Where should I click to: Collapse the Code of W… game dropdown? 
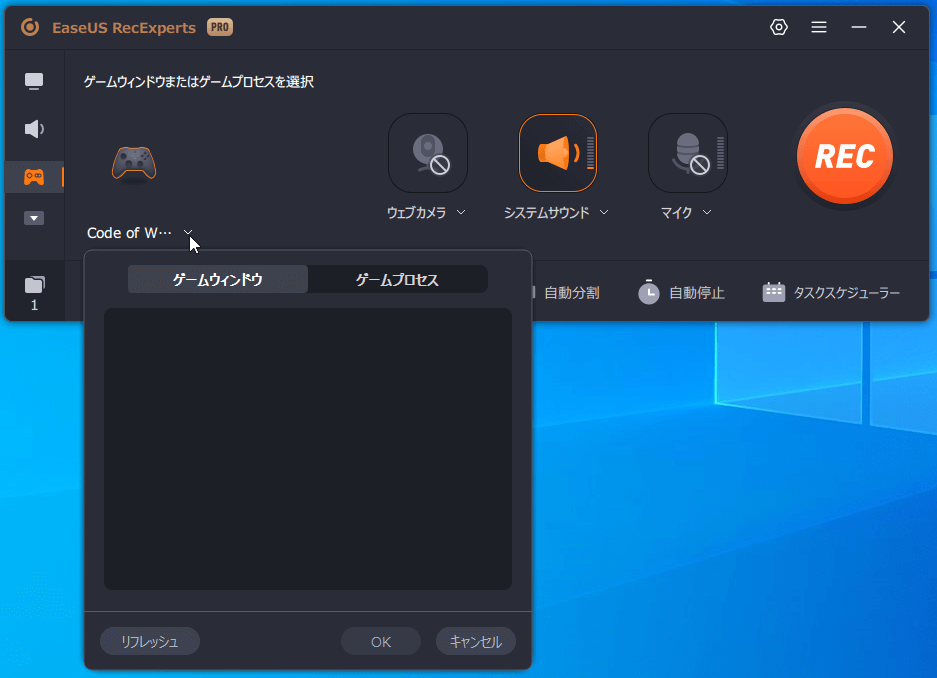(x=188, y=233)
